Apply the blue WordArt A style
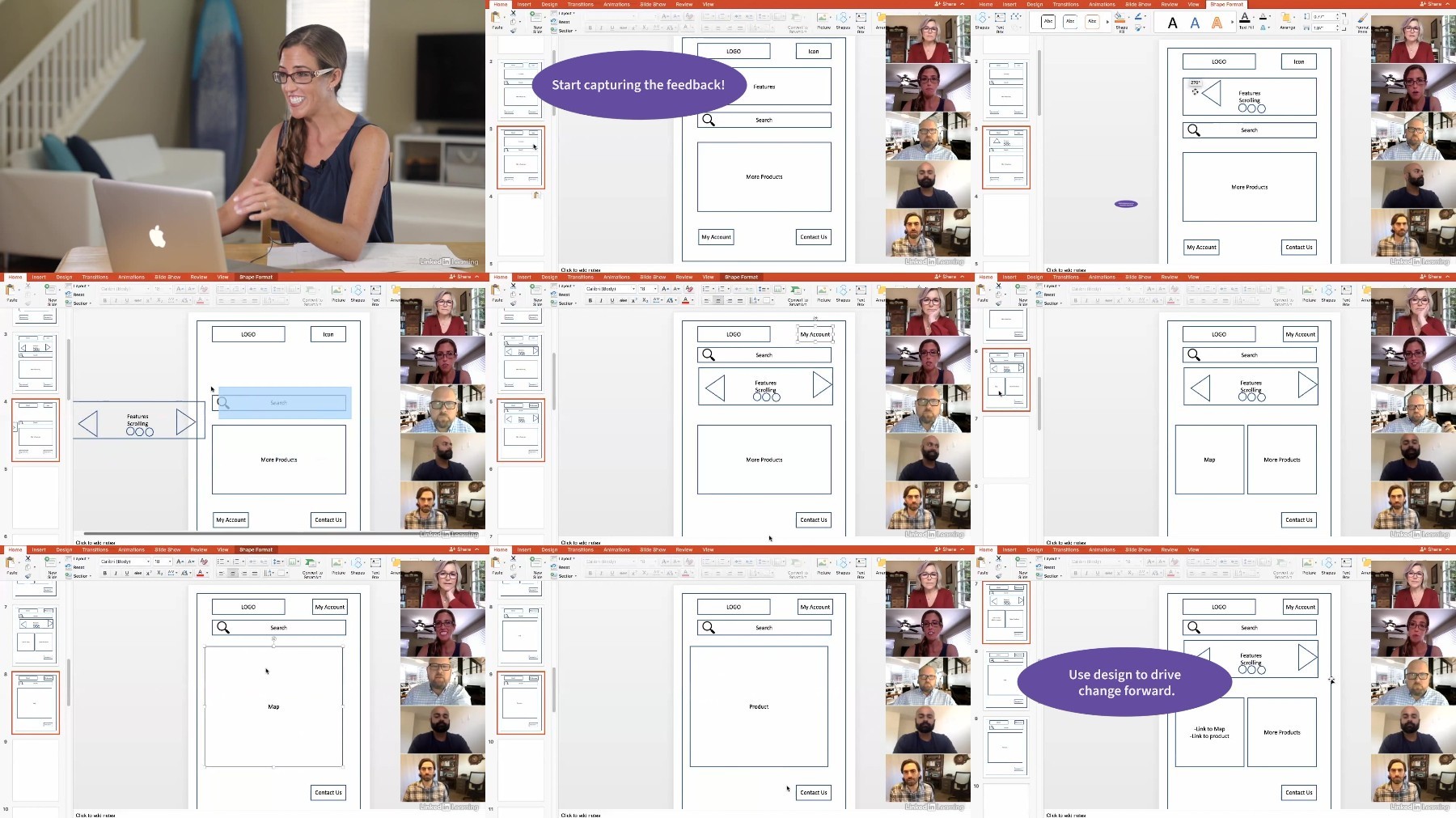Viewport: 1456px width, 818px height. pos(1195,23)
